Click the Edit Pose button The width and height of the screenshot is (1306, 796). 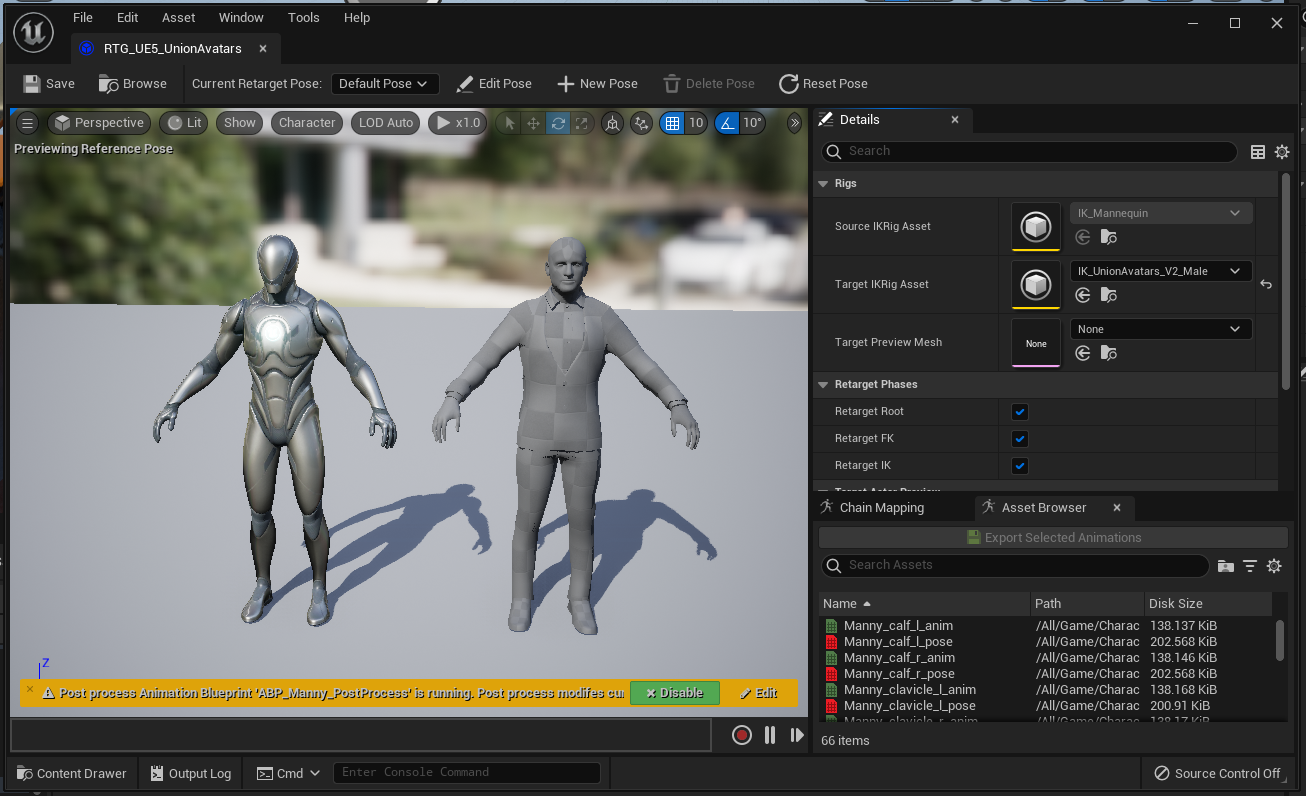(493, 84)
